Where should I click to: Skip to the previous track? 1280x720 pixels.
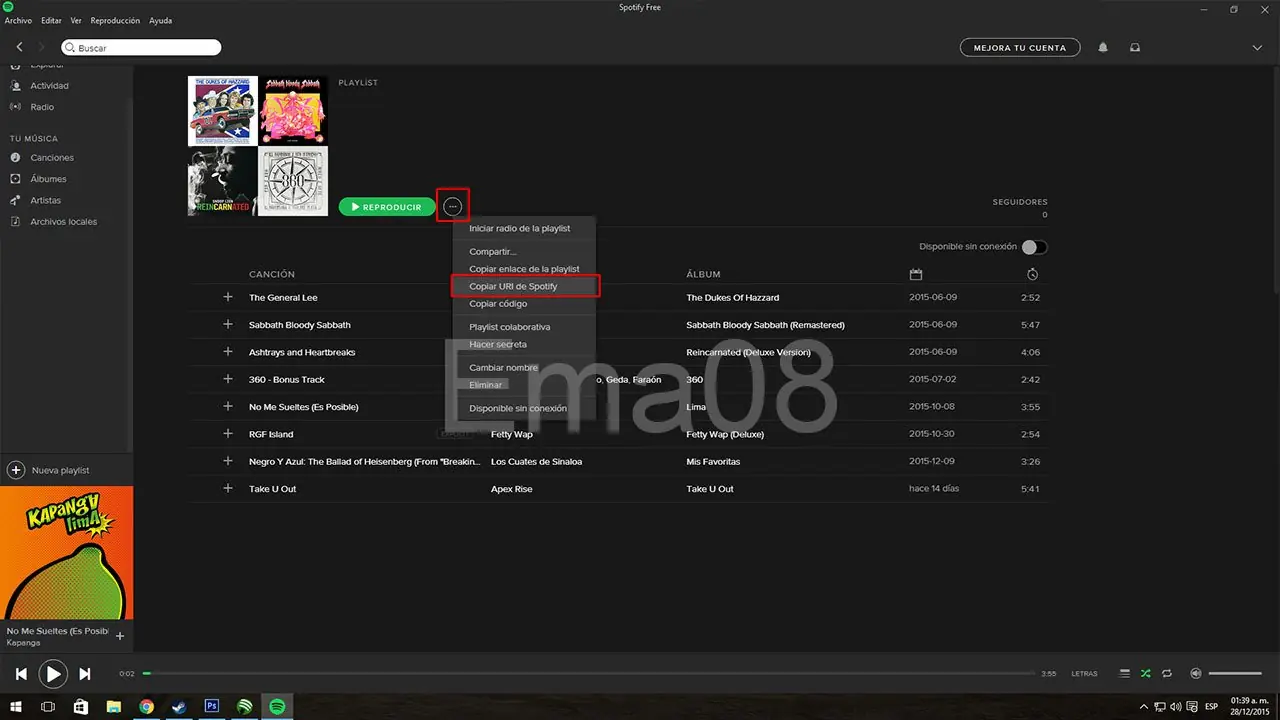tap(21, 674)
